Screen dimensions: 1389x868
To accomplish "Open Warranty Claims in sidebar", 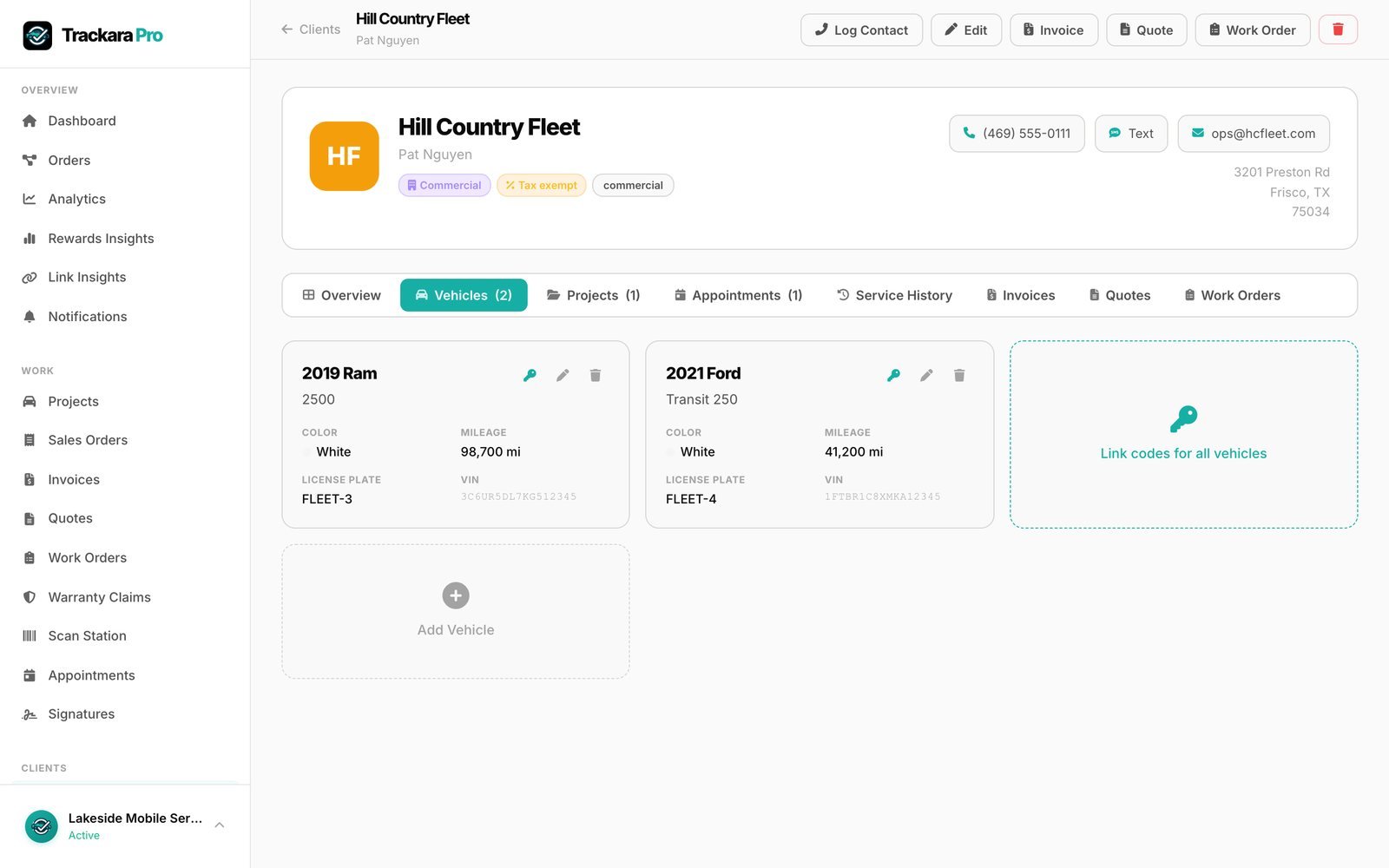I will pos(125,596).
